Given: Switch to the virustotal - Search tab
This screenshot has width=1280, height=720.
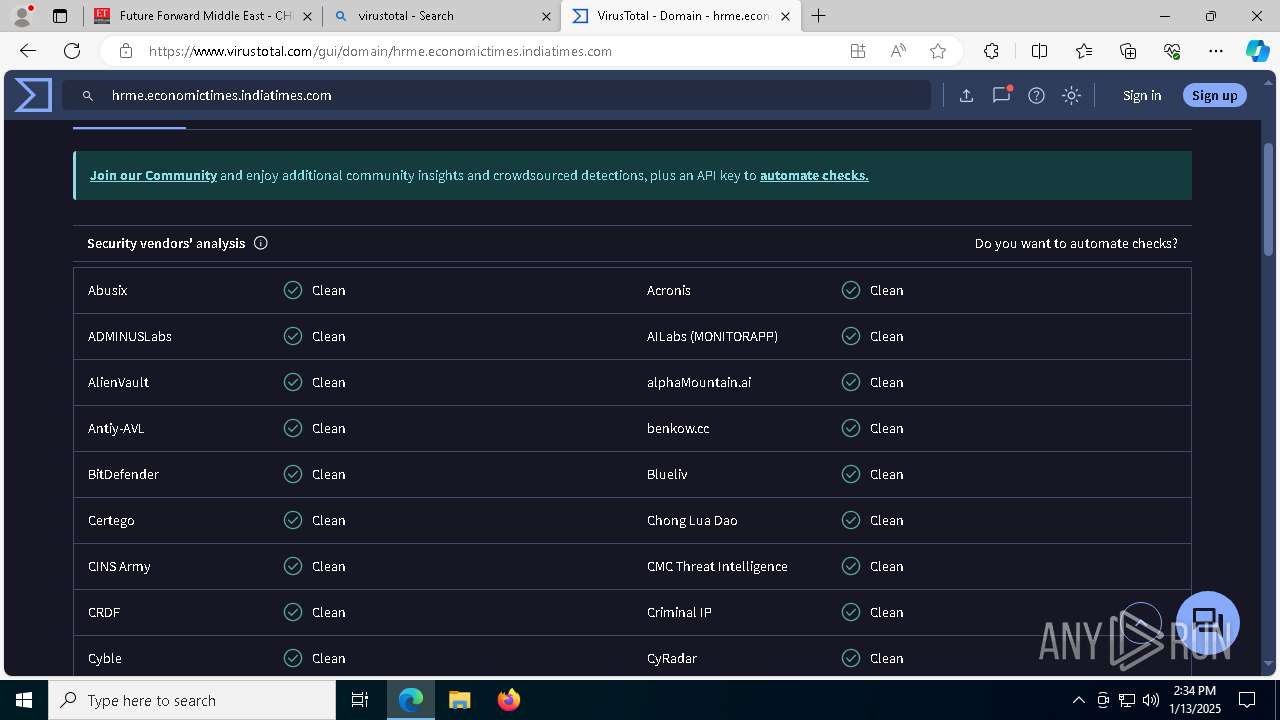Looking at the screenshot, I should coord(442,16).
